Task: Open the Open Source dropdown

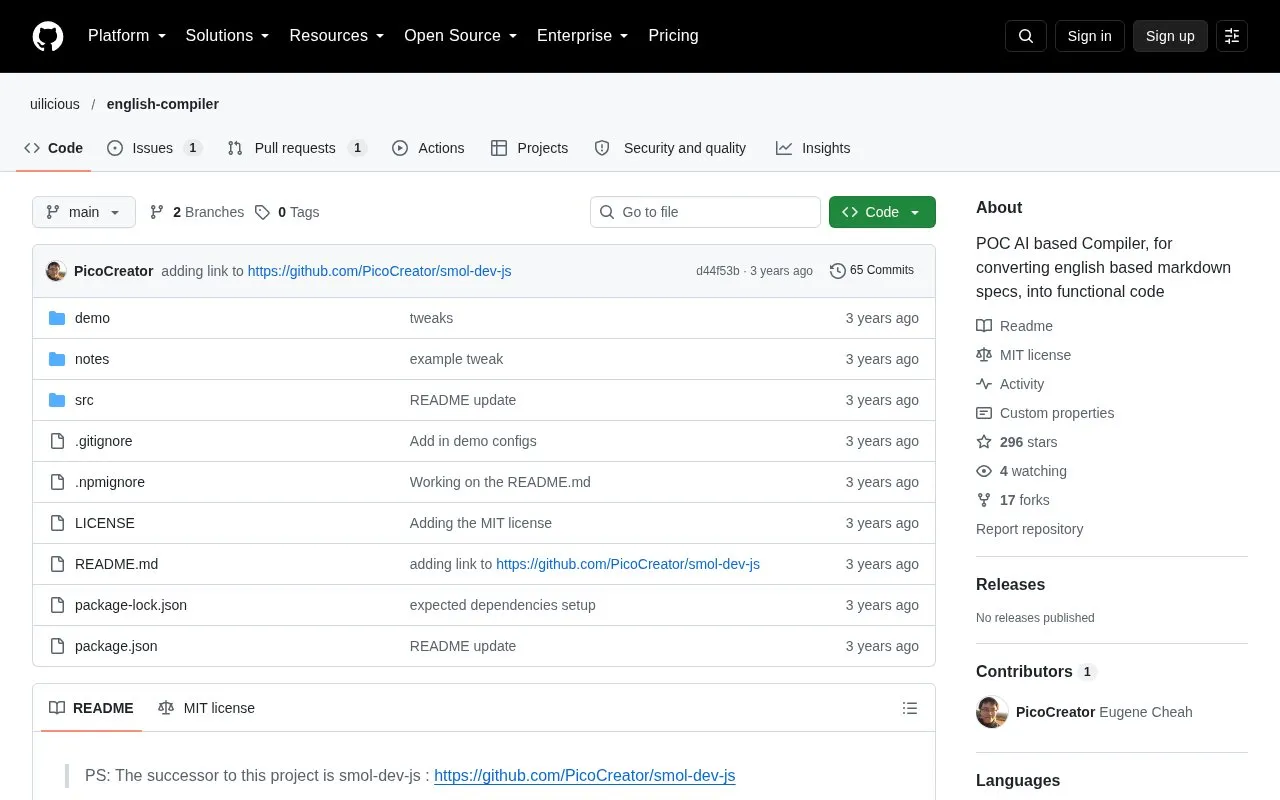Action: click(x=460, y=36)
